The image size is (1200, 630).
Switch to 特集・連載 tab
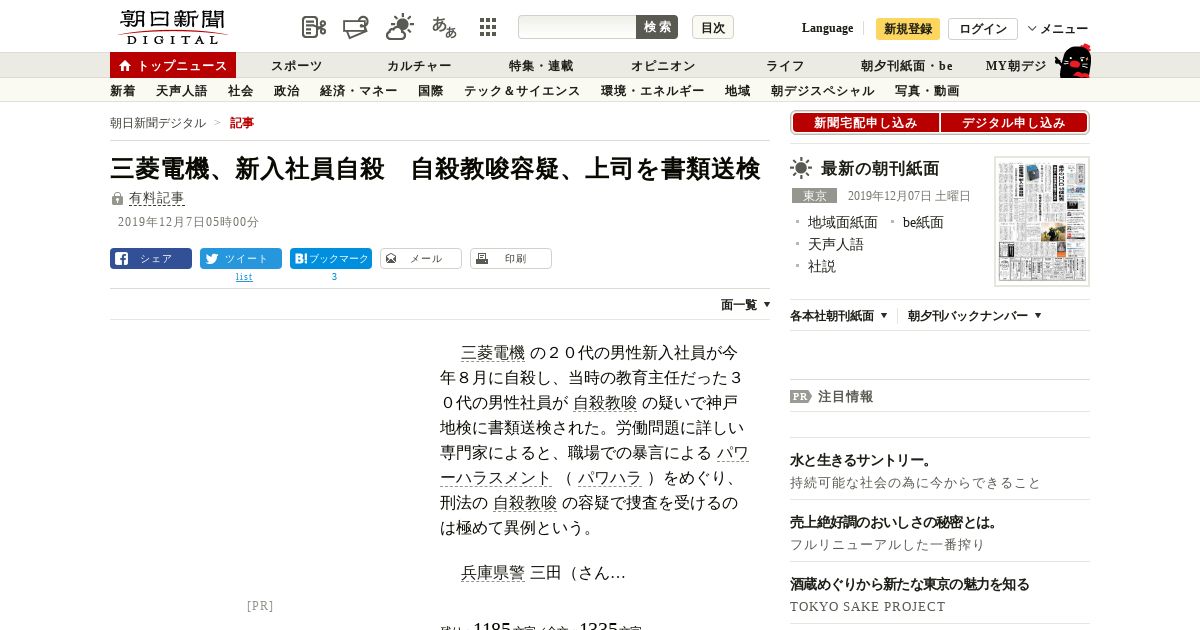pos(541,65)
